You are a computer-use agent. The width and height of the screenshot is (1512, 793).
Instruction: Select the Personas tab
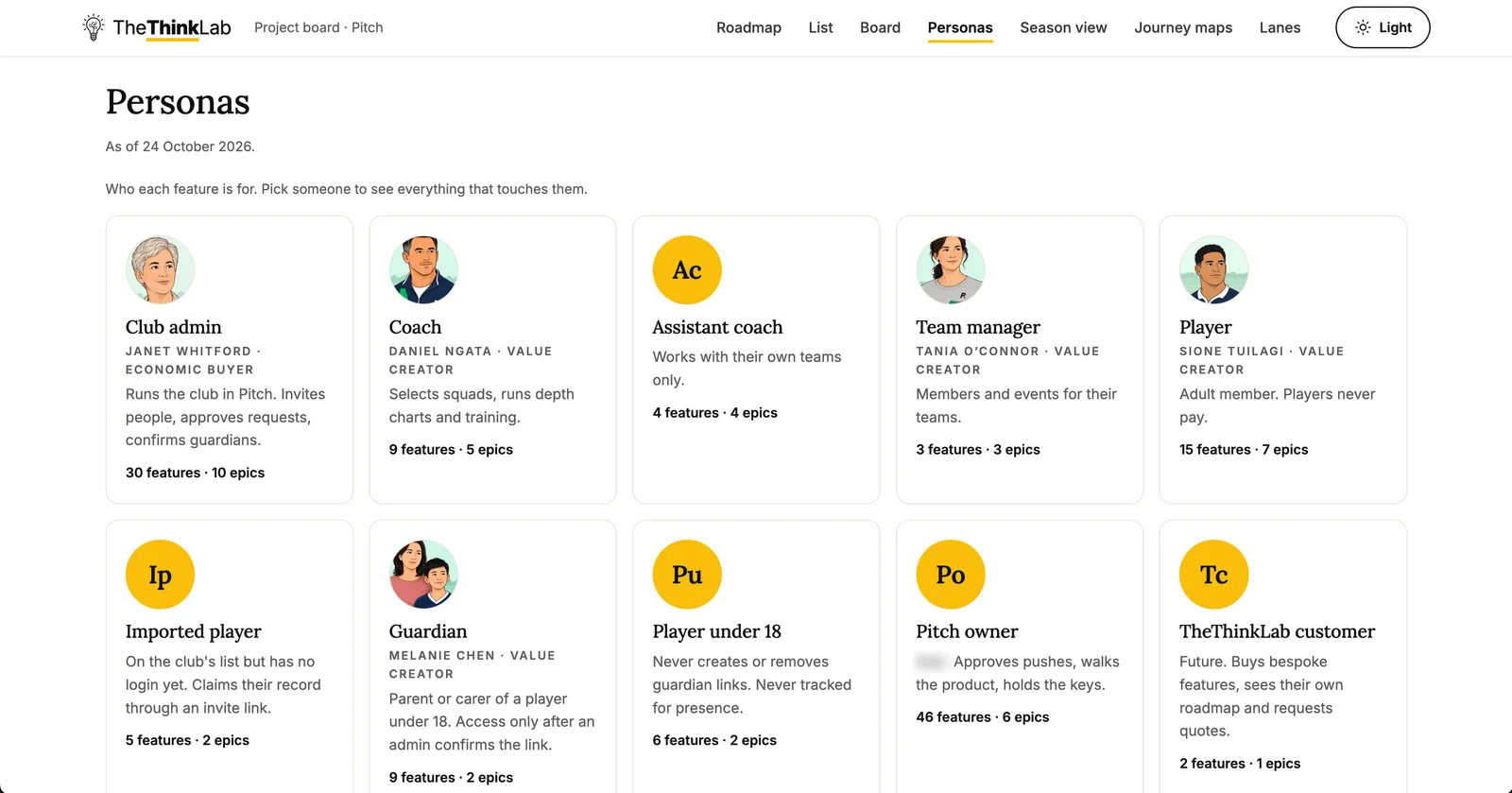tap(960, 27)
